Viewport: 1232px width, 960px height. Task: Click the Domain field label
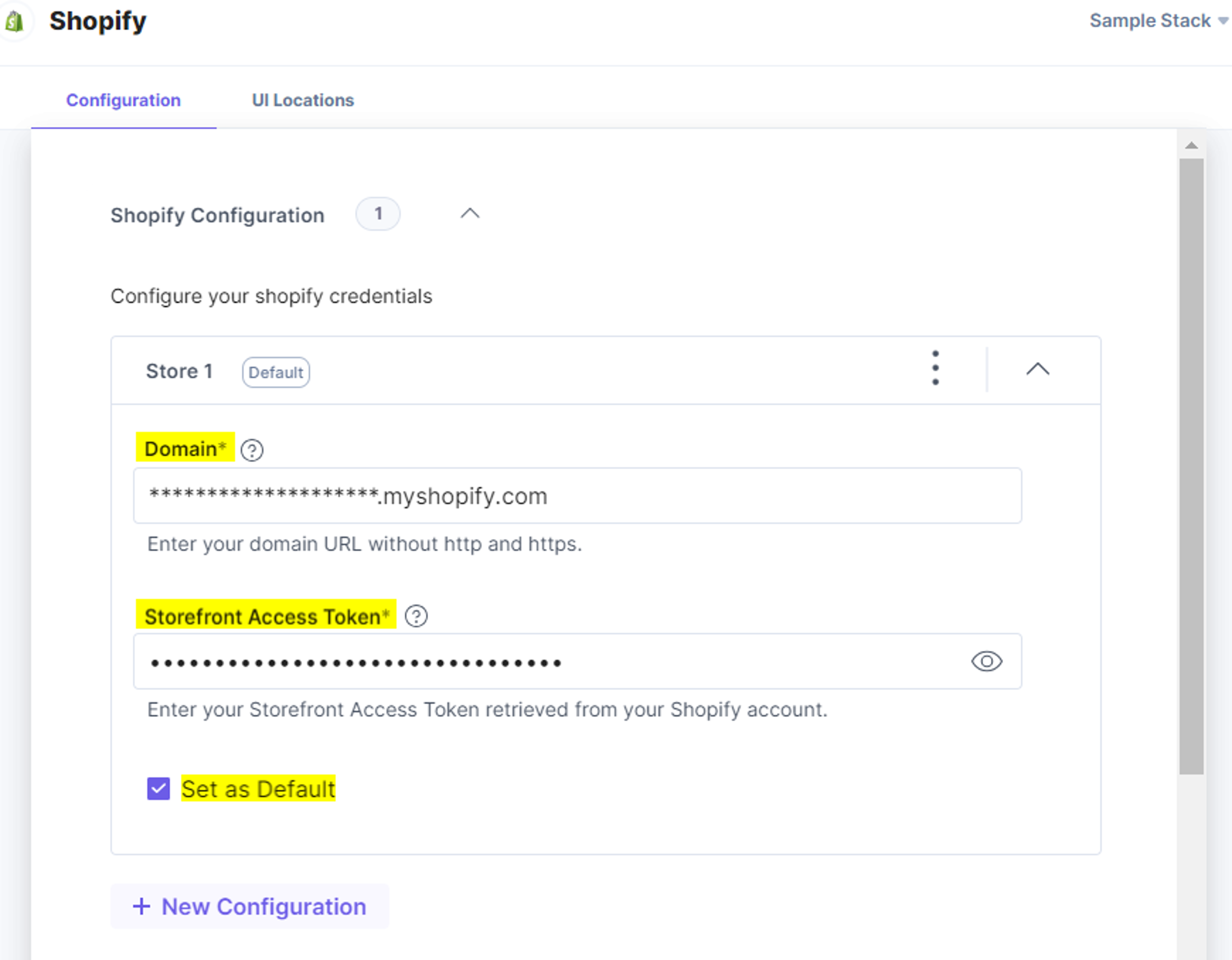click(x=185, y=449)
